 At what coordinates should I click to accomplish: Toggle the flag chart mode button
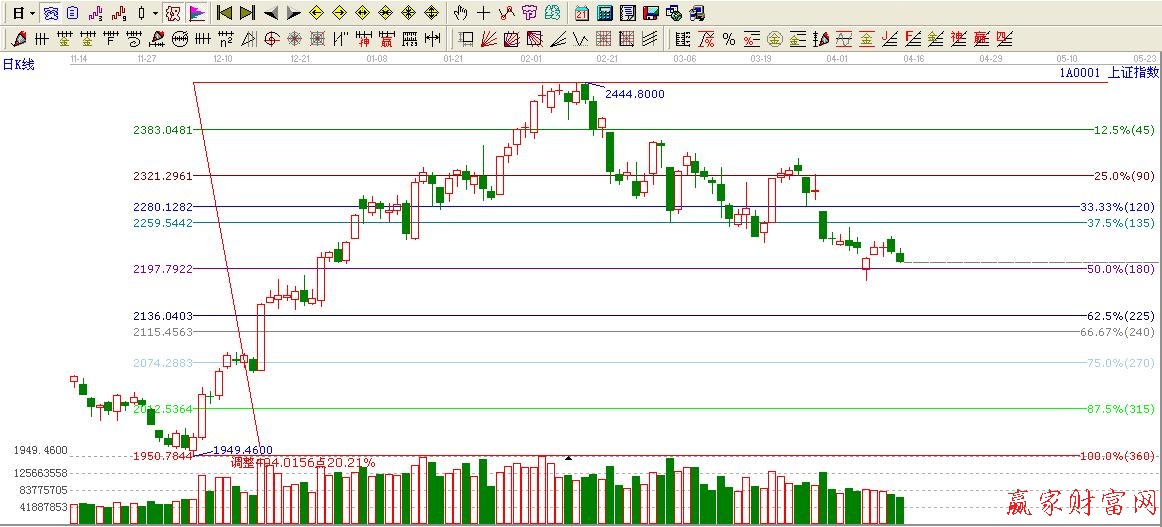197,13
